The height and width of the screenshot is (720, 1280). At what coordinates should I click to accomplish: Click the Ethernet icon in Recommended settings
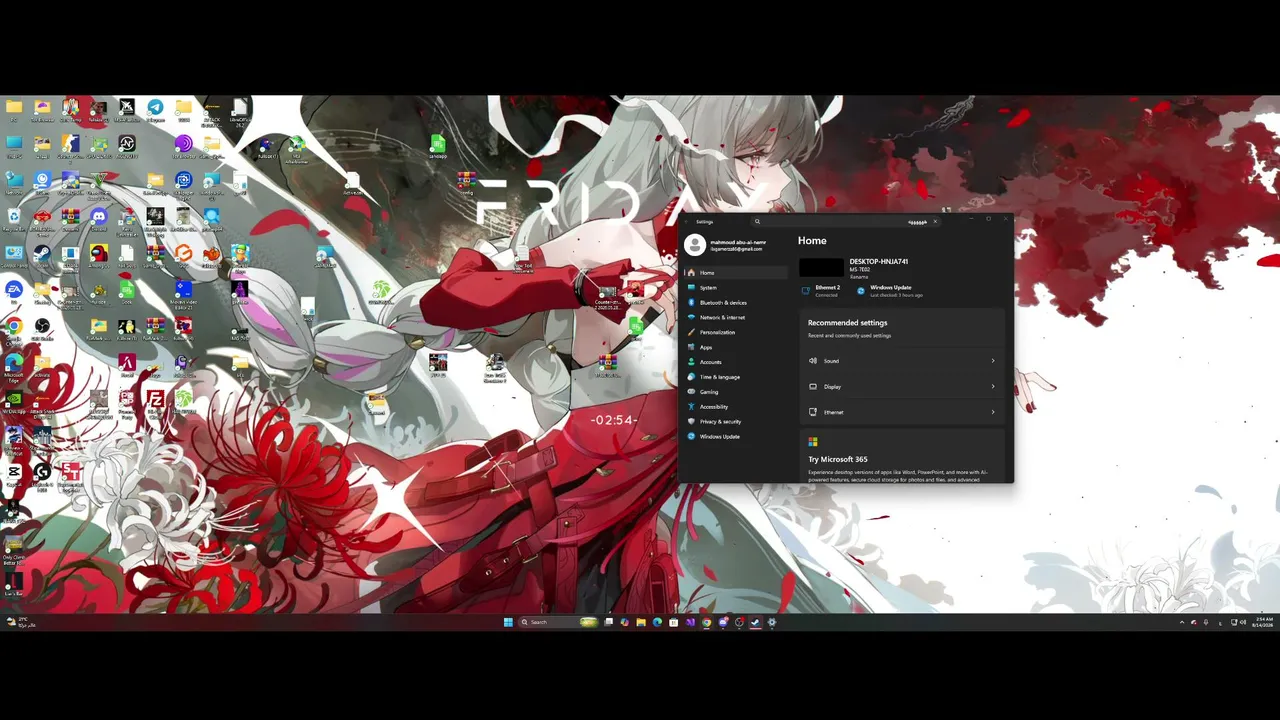pos(813,412)
